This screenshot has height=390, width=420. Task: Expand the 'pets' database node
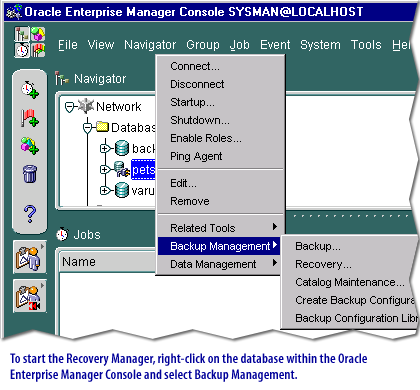(105, 170)
